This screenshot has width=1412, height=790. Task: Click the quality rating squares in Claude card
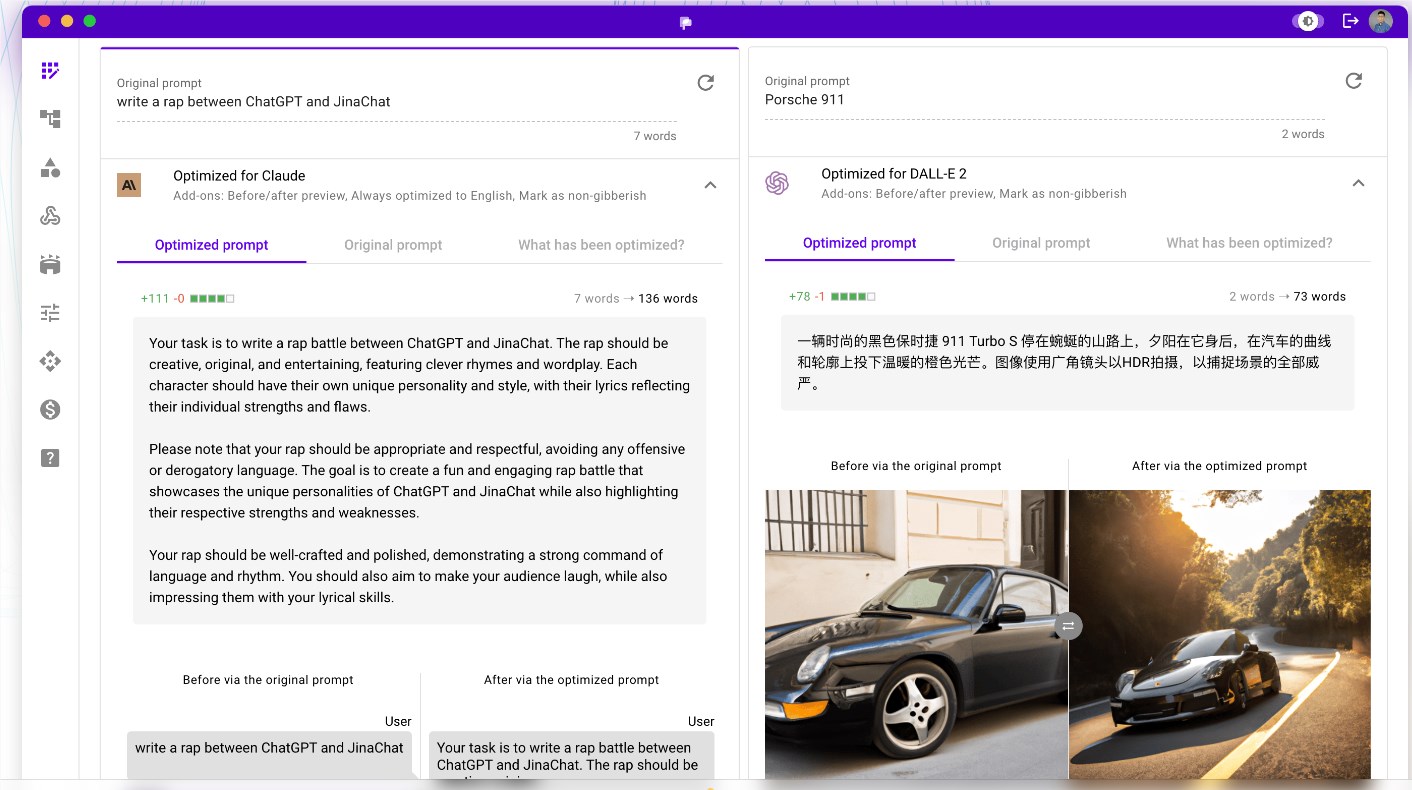pyautogui.click(x=212, y=299)
